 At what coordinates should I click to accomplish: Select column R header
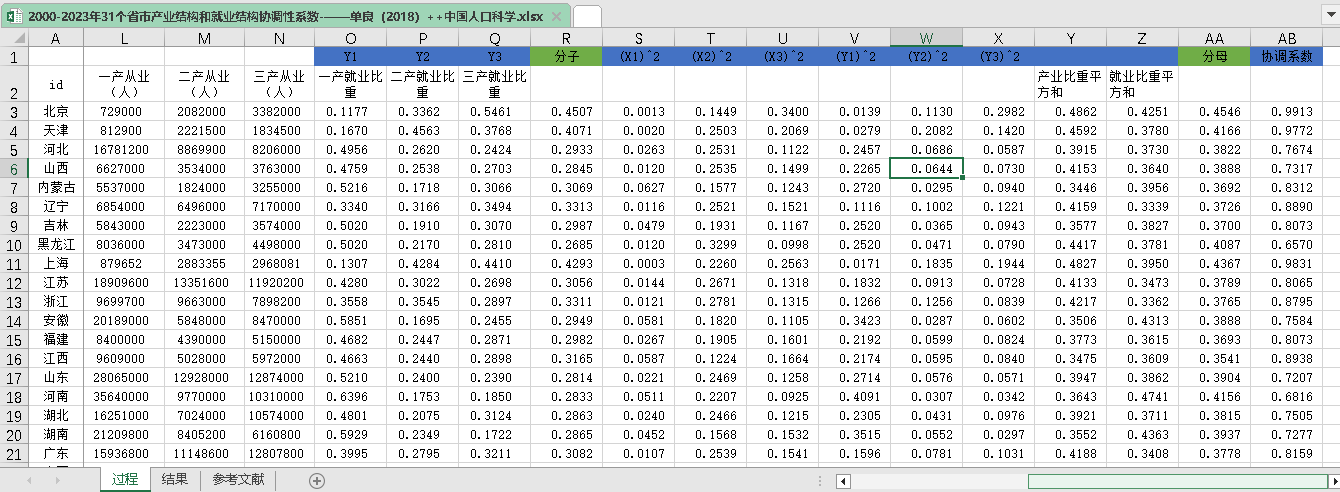coord(566,38)
